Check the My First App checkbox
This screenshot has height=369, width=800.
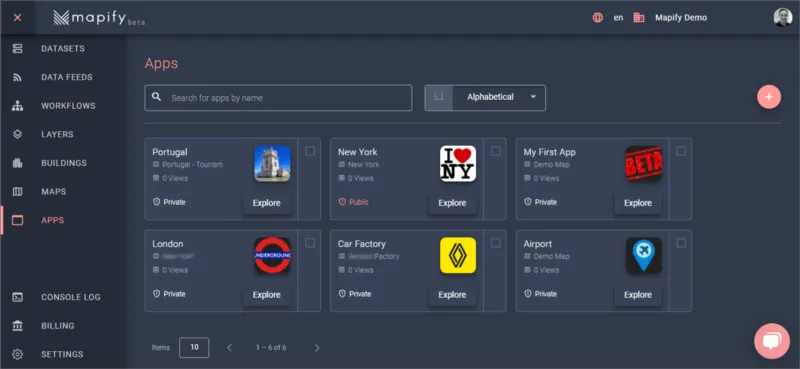(x=681, y=151)
